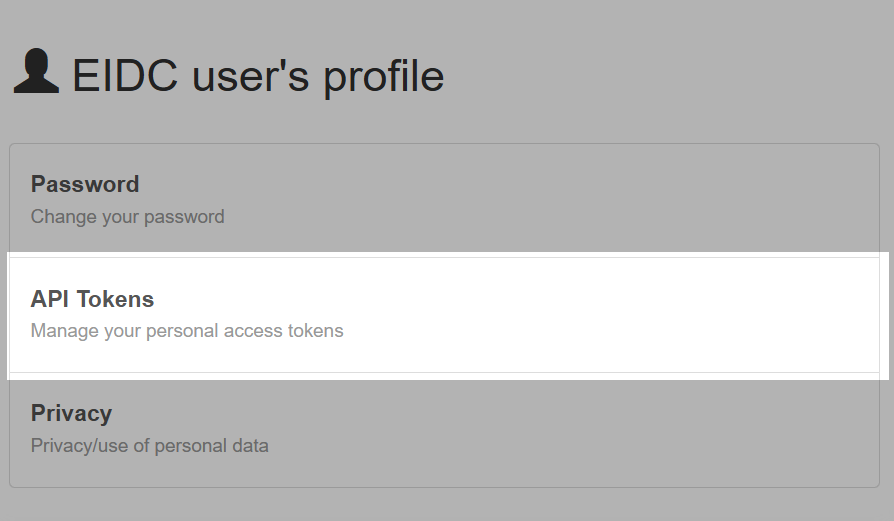Click "Privacy/use of personal data" description

click(149, 446)
